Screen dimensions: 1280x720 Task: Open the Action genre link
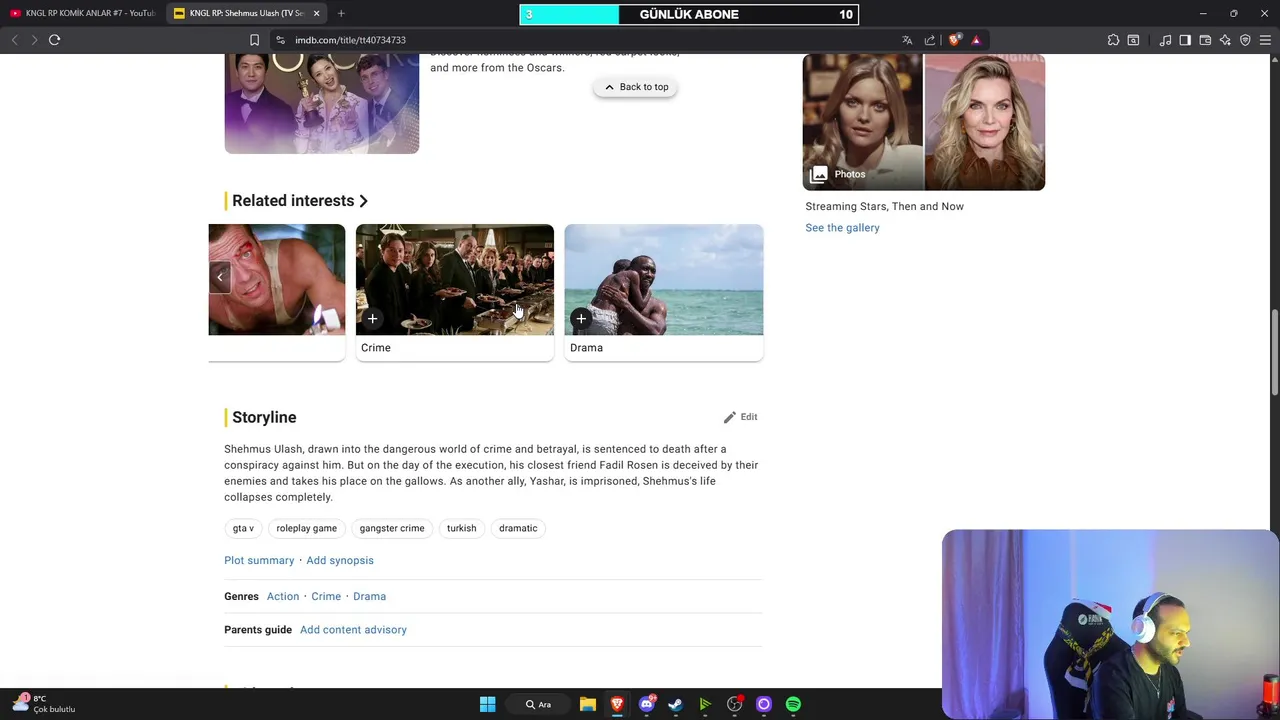[283, 597]
